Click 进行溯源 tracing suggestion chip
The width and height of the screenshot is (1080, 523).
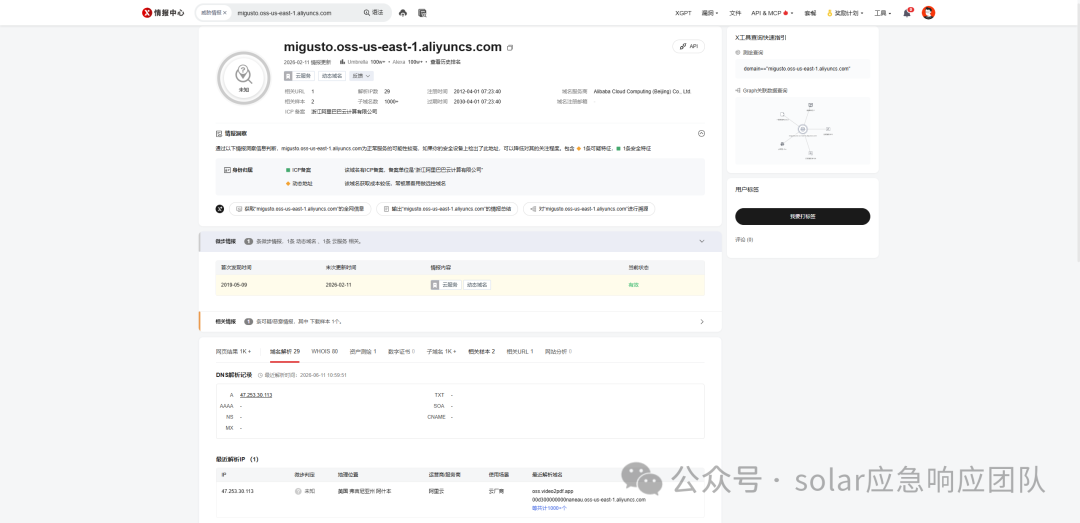coord(589,208)
